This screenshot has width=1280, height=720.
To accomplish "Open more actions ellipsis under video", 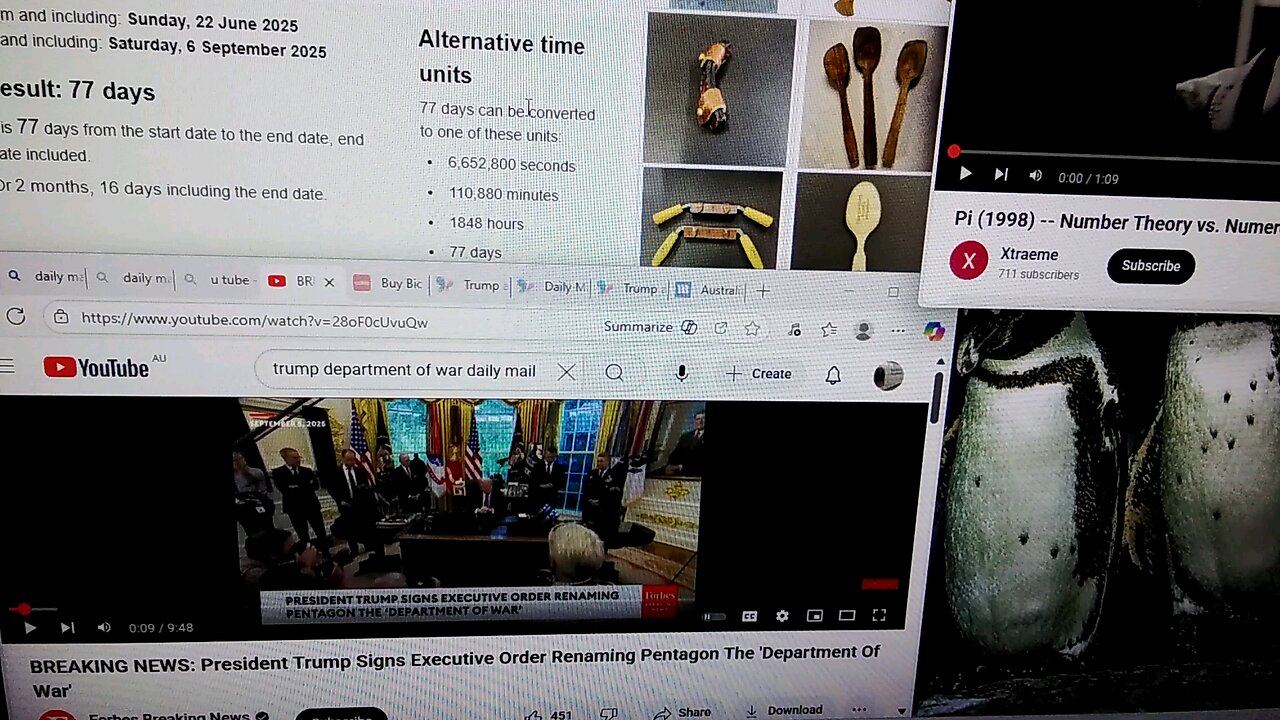I will 859,711.
